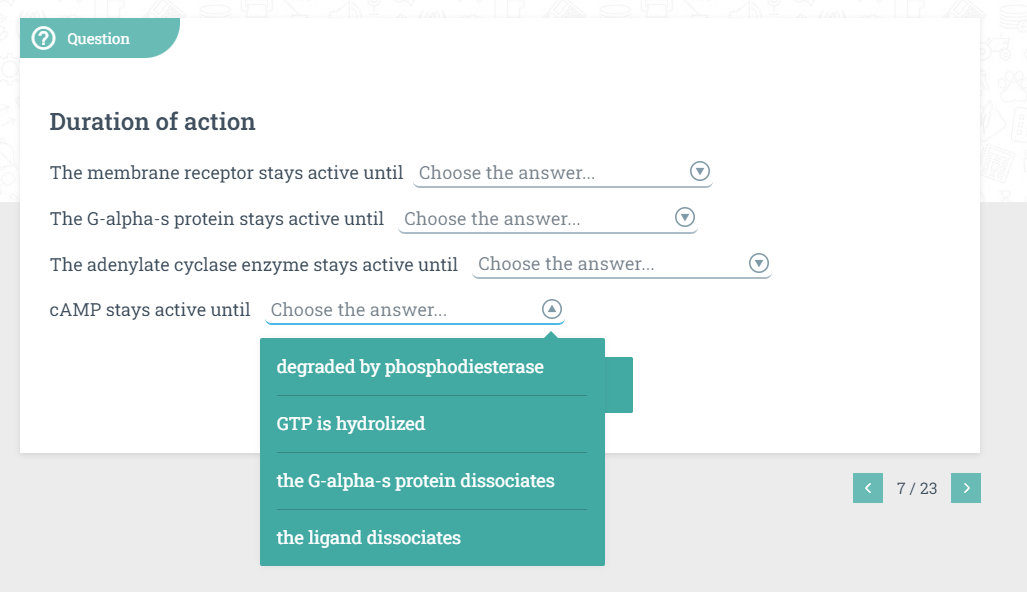Click the adenylate cyclase dropdown arrow icon
This screenshot has width=1027, height=592.
pos(759,263)
